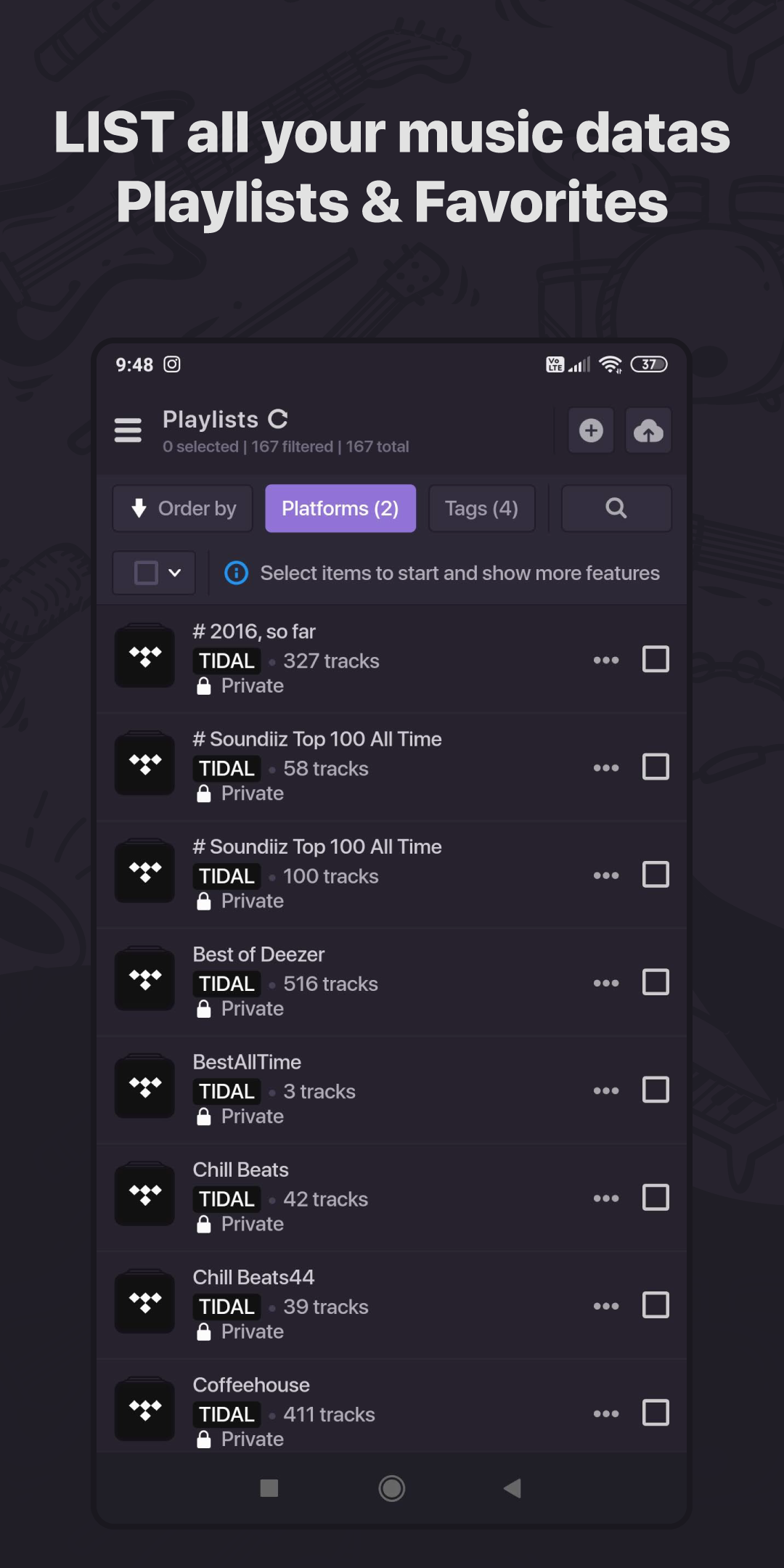Open the three-dot menu for Best of Deezer
This screenshot has height=1568, width=784.
click(x=605, y=982)
